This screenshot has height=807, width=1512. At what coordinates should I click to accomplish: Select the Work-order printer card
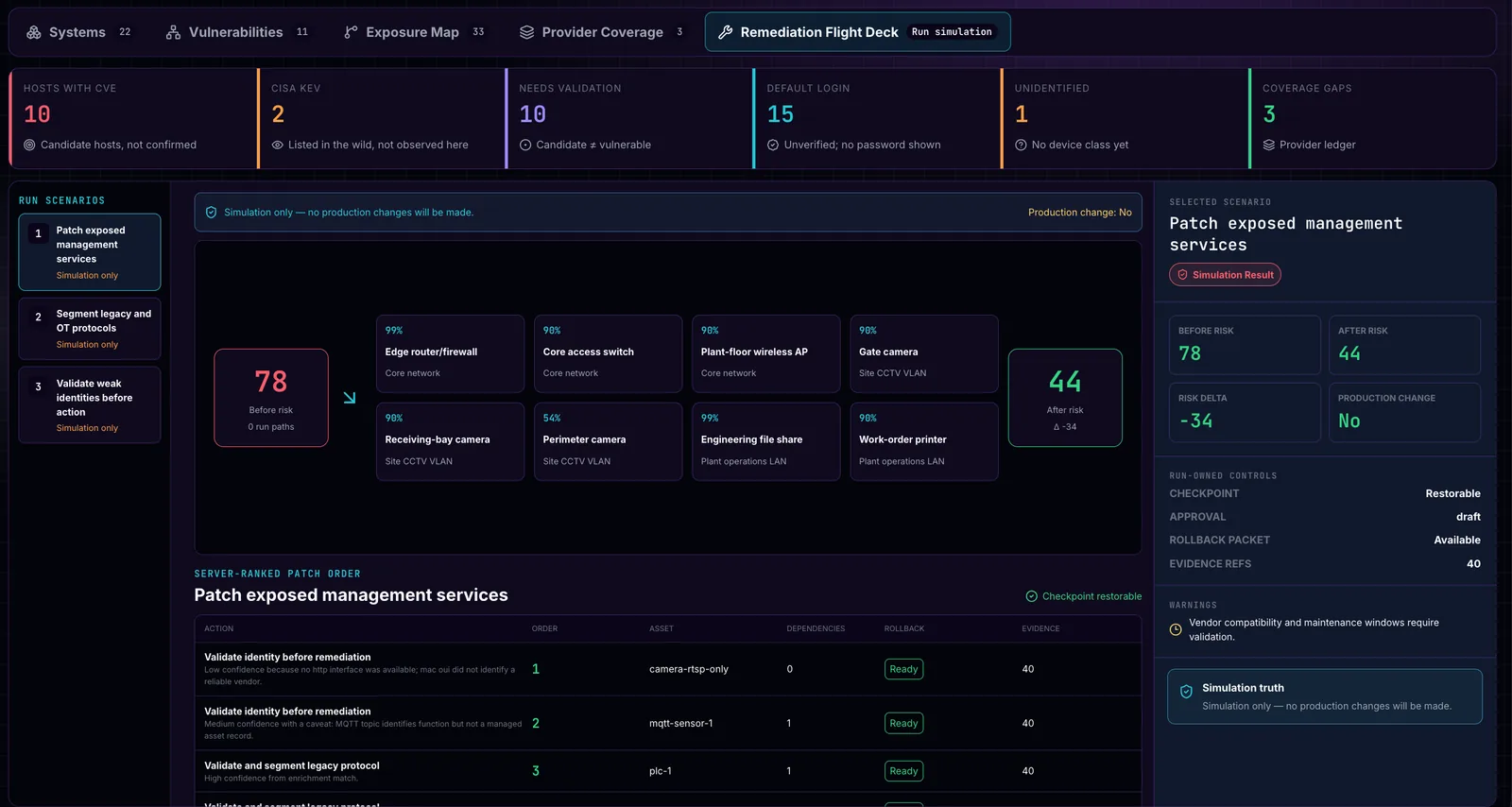[x=923, y=441]
